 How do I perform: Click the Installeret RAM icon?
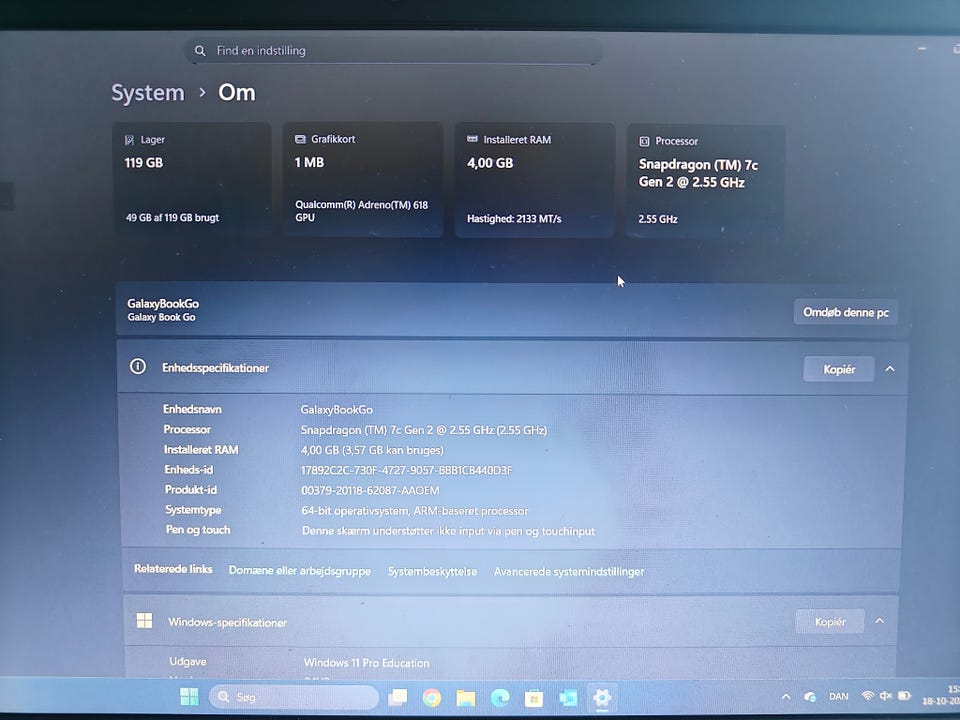pos(472,140)
